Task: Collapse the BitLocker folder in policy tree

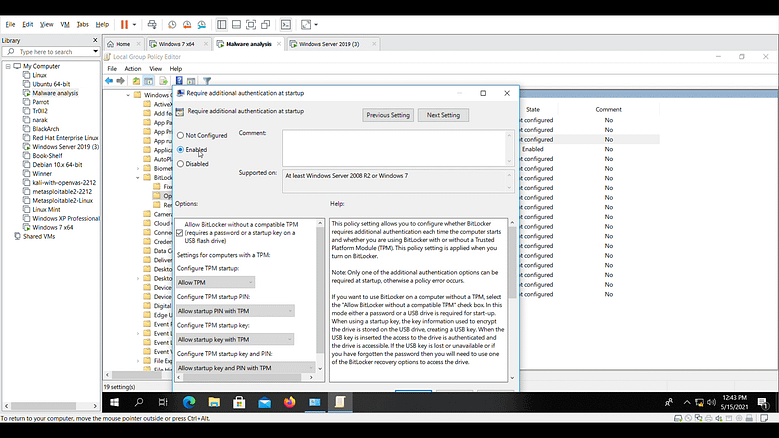Action: point(138,177)
